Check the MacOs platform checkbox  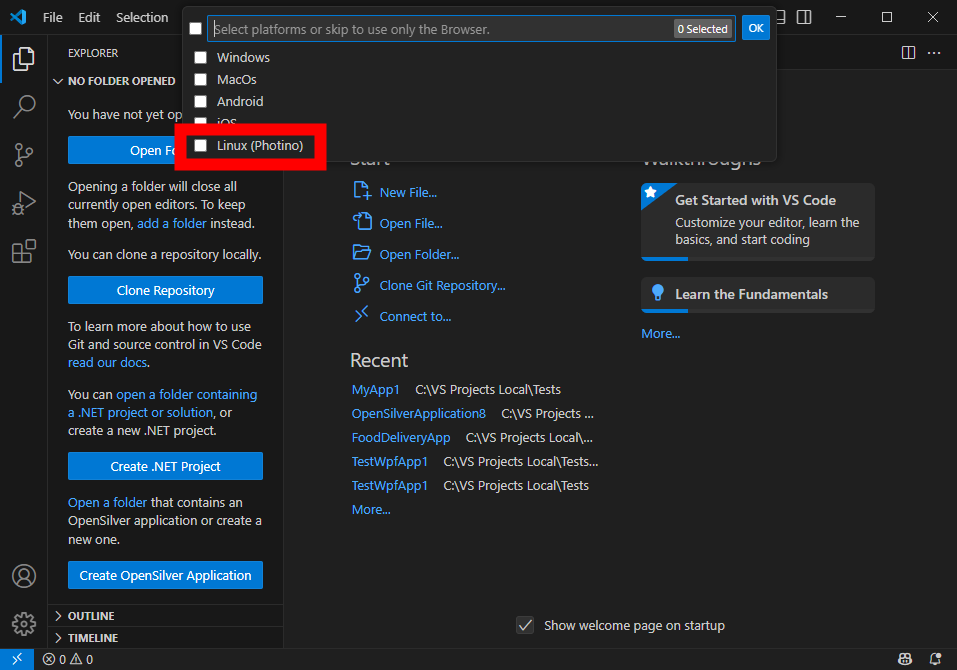pos(200,79)
